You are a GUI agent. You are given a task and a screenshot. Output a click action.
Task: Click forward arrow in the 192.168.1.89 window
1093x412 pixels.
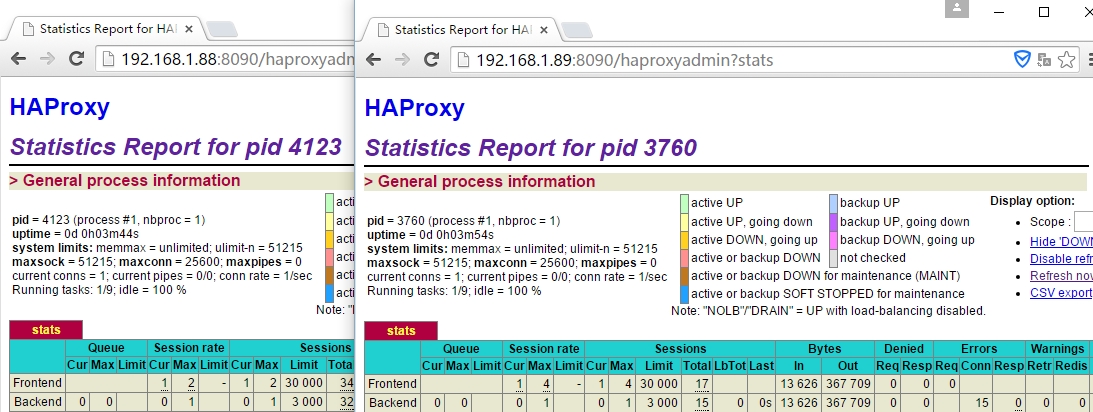pyautogui.click(x=402, y=60)
